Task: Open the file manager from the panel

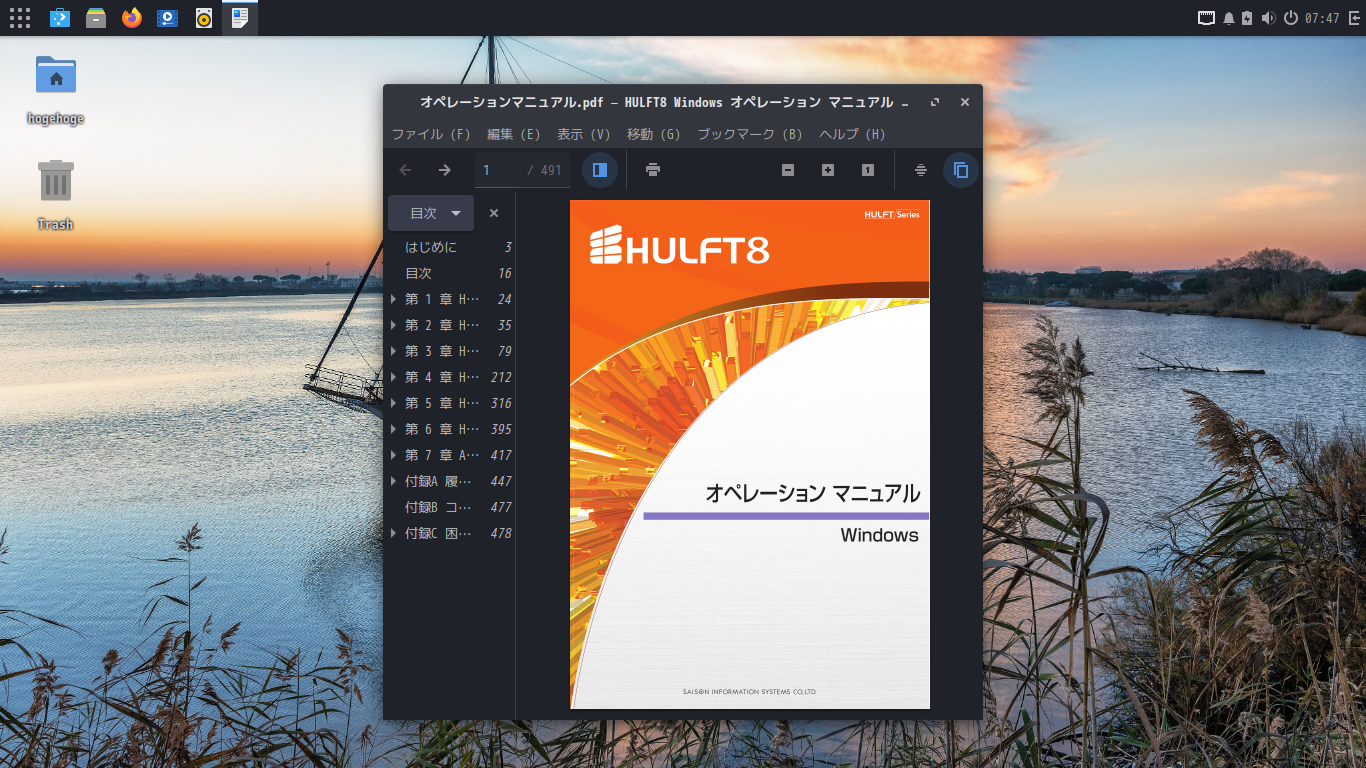Action: 96,18
